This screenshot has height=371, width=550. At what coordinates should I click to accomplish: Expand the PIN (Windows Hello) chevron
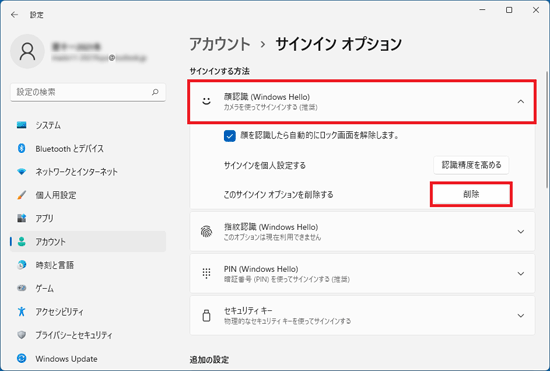point(521,274)
